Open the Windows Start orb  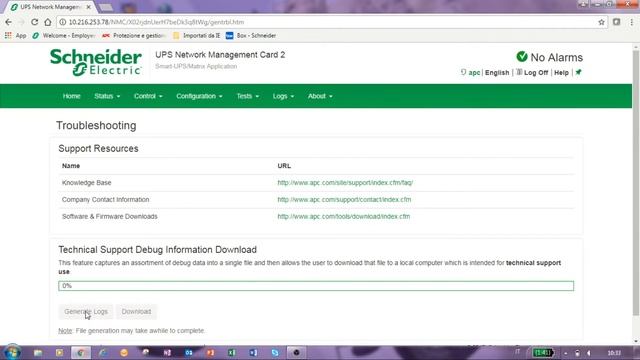(12, 352)
